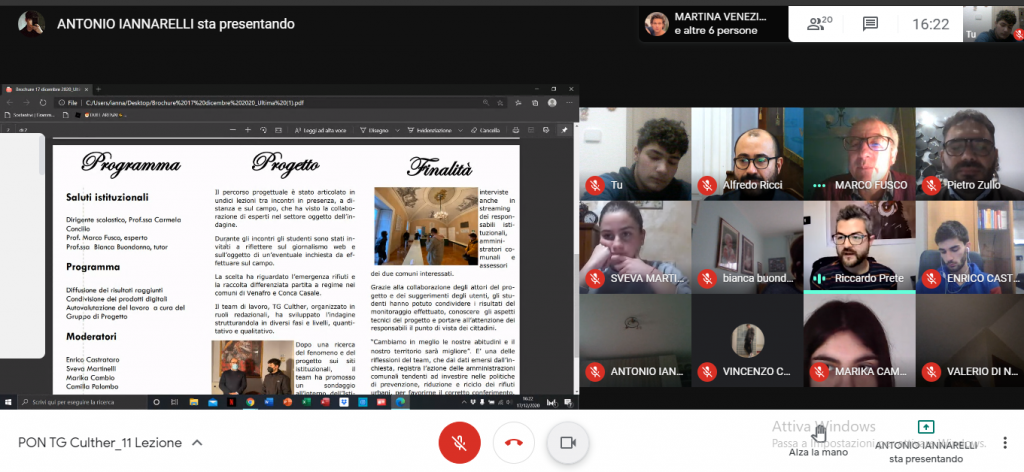Open a new browser tab with plus
1024x472 pixels.
click(98, 89)
